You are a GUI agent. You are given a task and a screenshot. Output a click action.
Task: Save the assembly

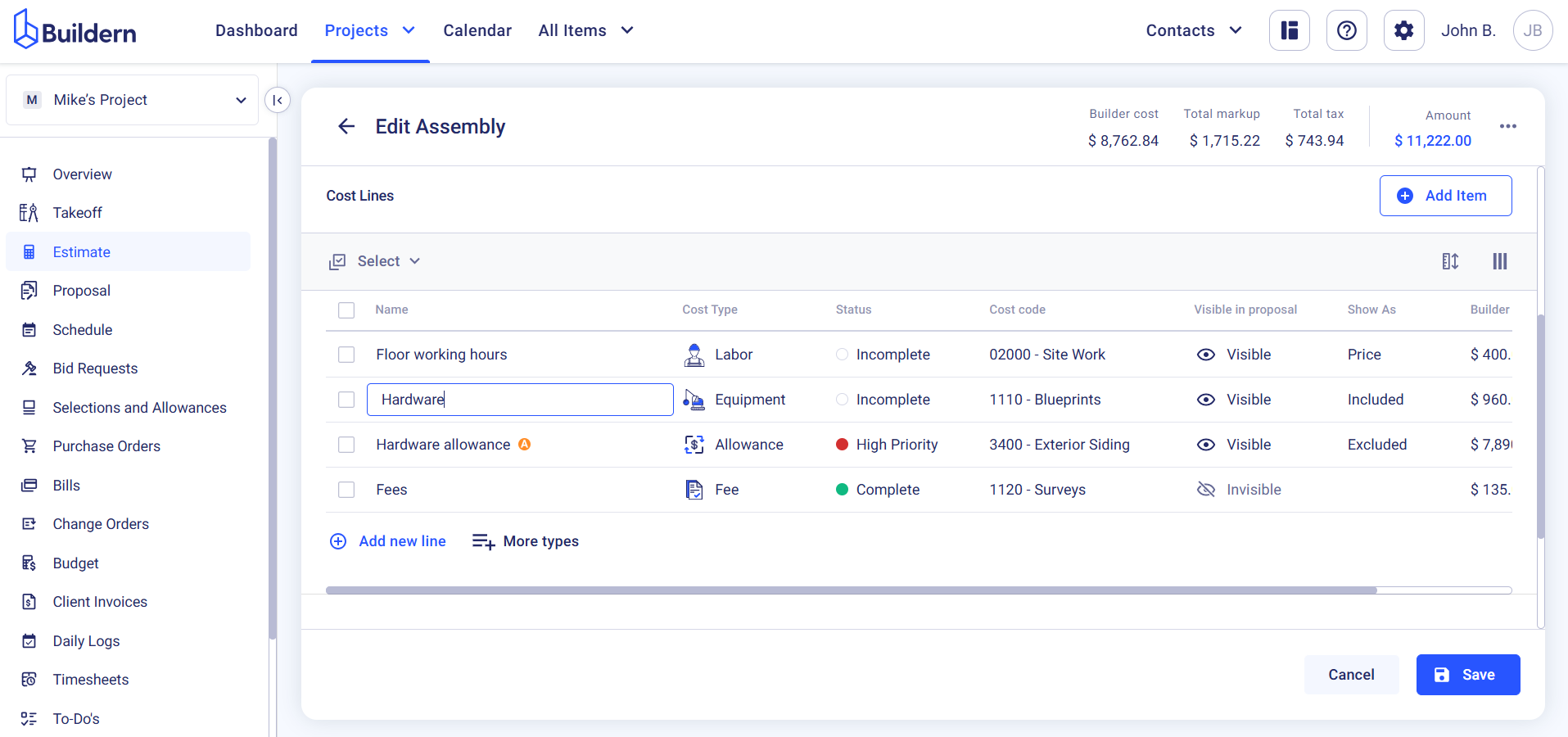1468,675
